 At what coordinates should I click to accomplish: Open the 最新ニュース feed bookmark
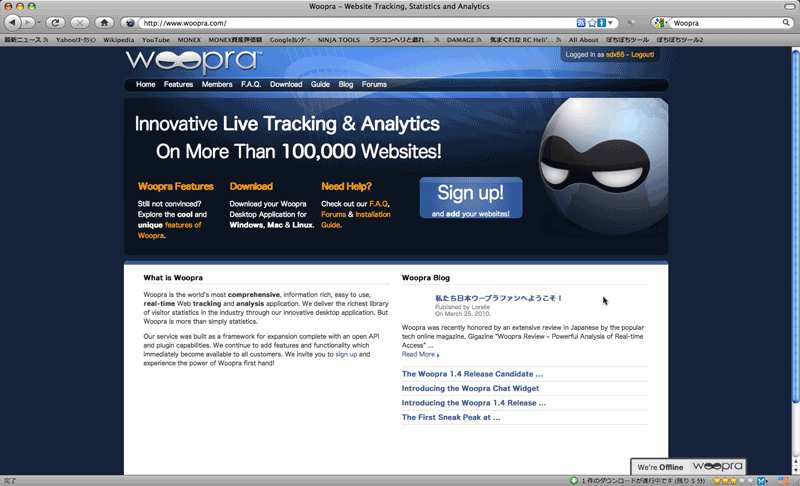[26, 40]
